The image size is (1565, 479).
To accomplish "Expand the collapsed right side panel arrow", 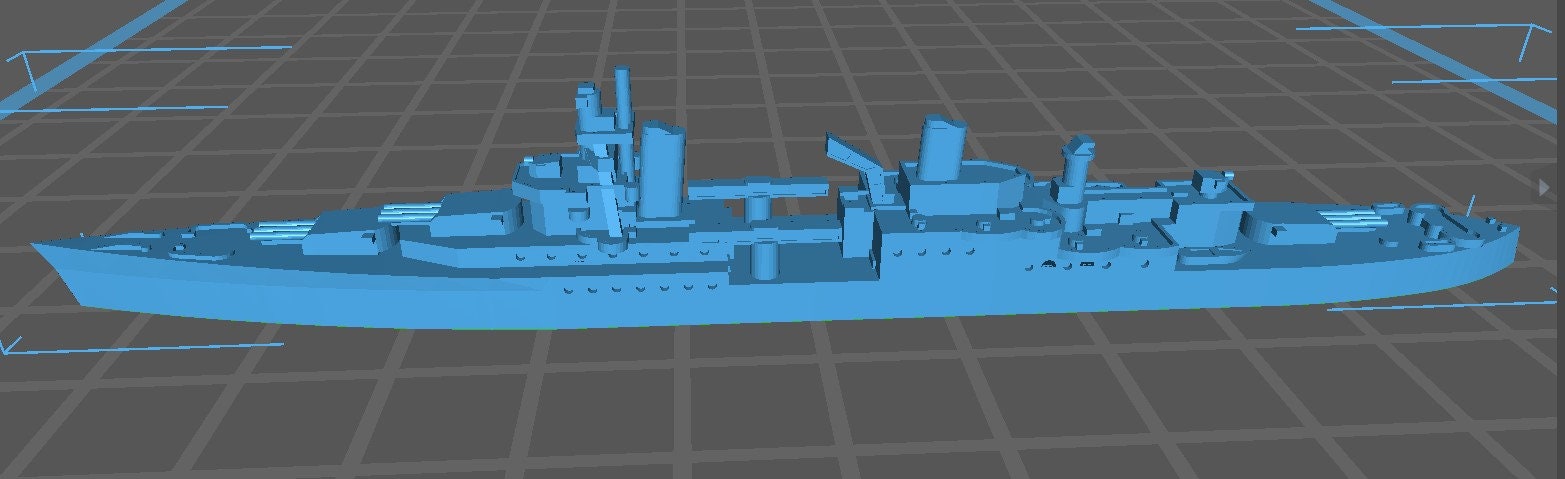I will coord(1546,187).
